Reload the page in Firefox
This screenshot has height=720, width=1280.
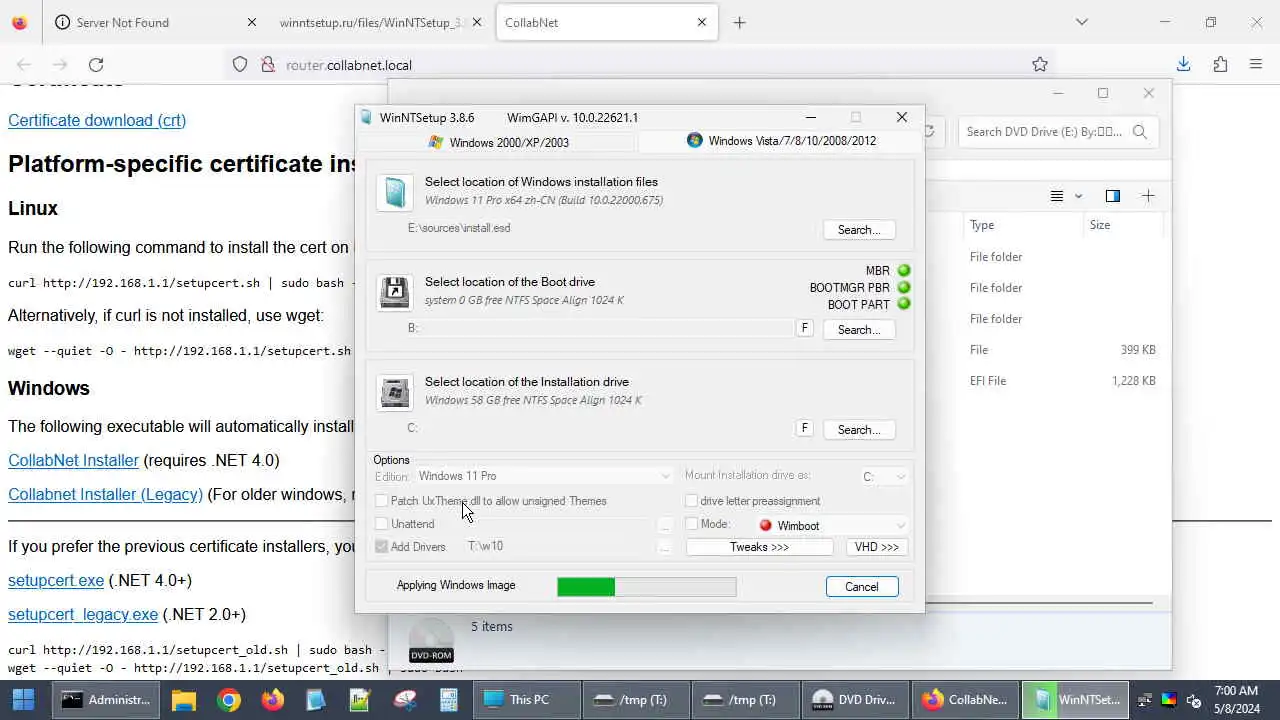(x=96, y=65)
